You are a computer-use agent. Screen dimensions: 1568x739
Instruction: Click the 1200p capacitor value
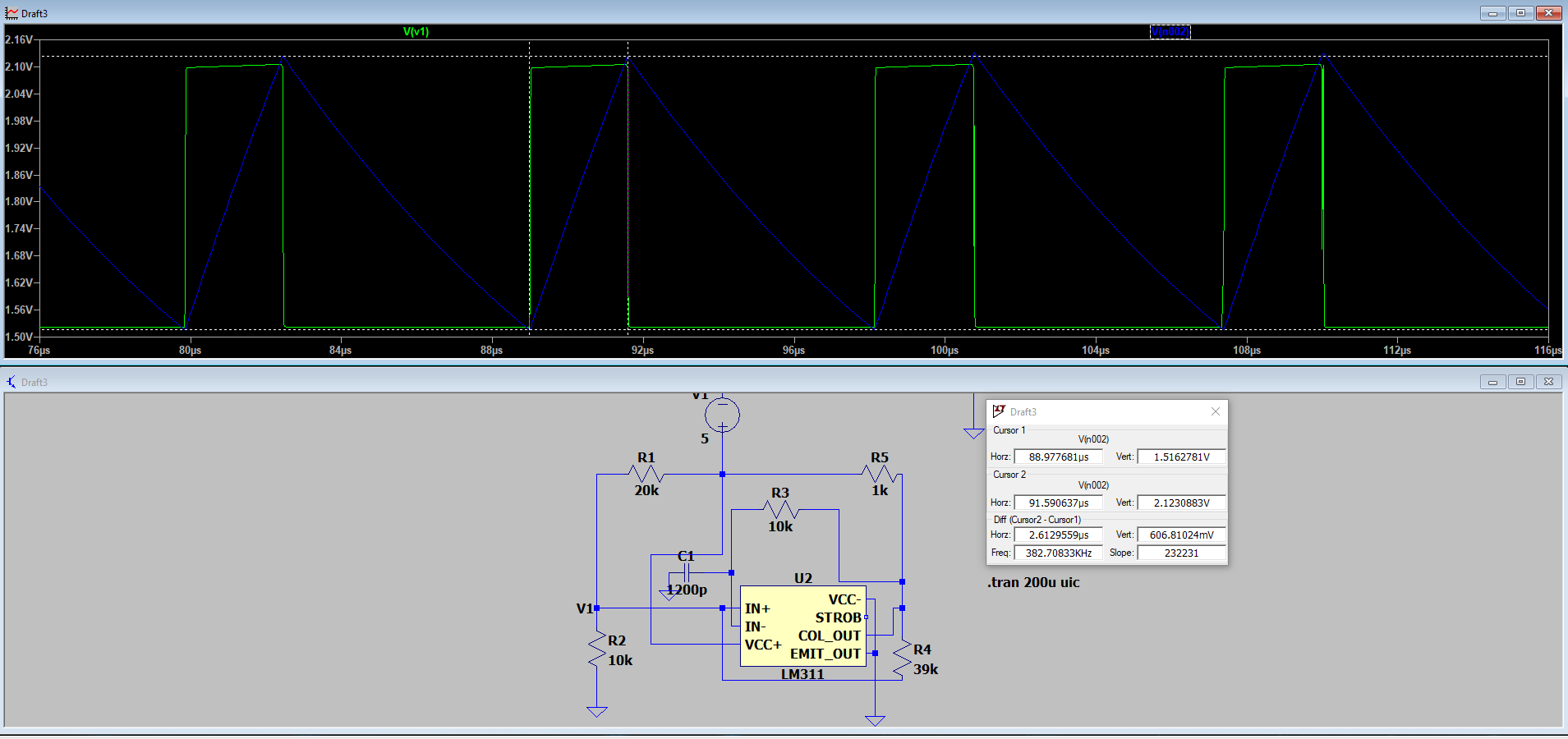[687, 590]
